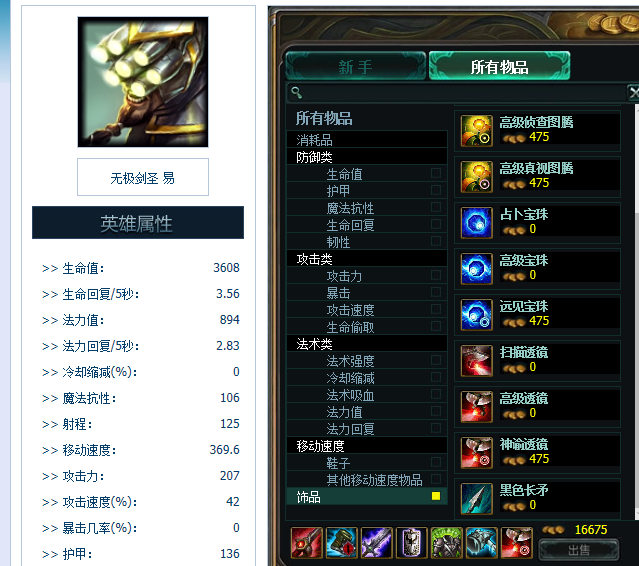Select the 扫描透镜 lens icon
This screenshot has width=639, height=566.
(476, 361)
